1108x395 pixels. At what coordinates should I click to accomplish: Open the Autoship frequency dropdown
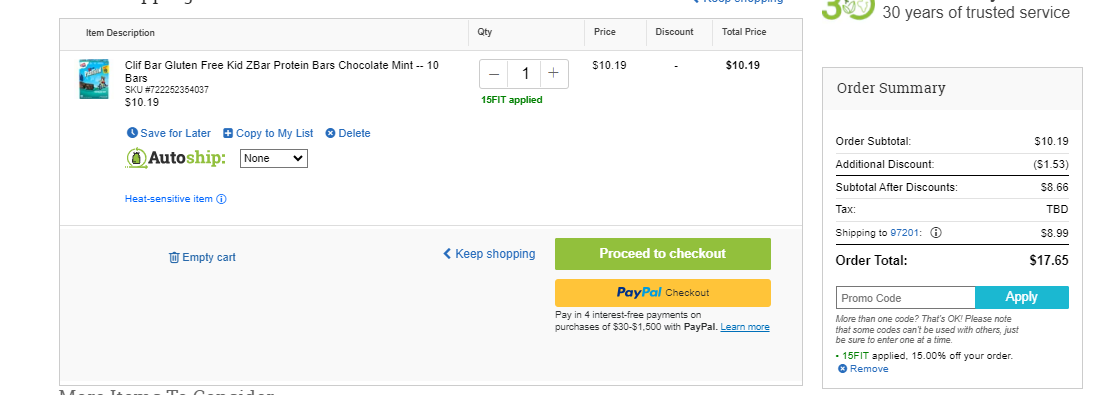click(273, 158)
